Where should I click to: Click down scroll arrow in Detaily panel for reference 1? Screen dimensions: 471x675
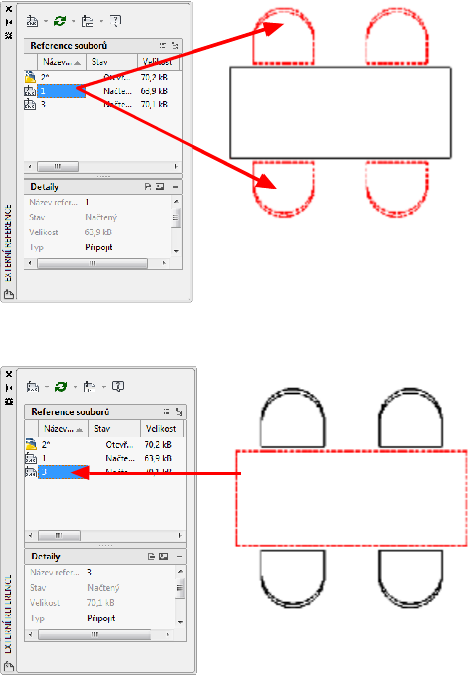tap(176, 251)
